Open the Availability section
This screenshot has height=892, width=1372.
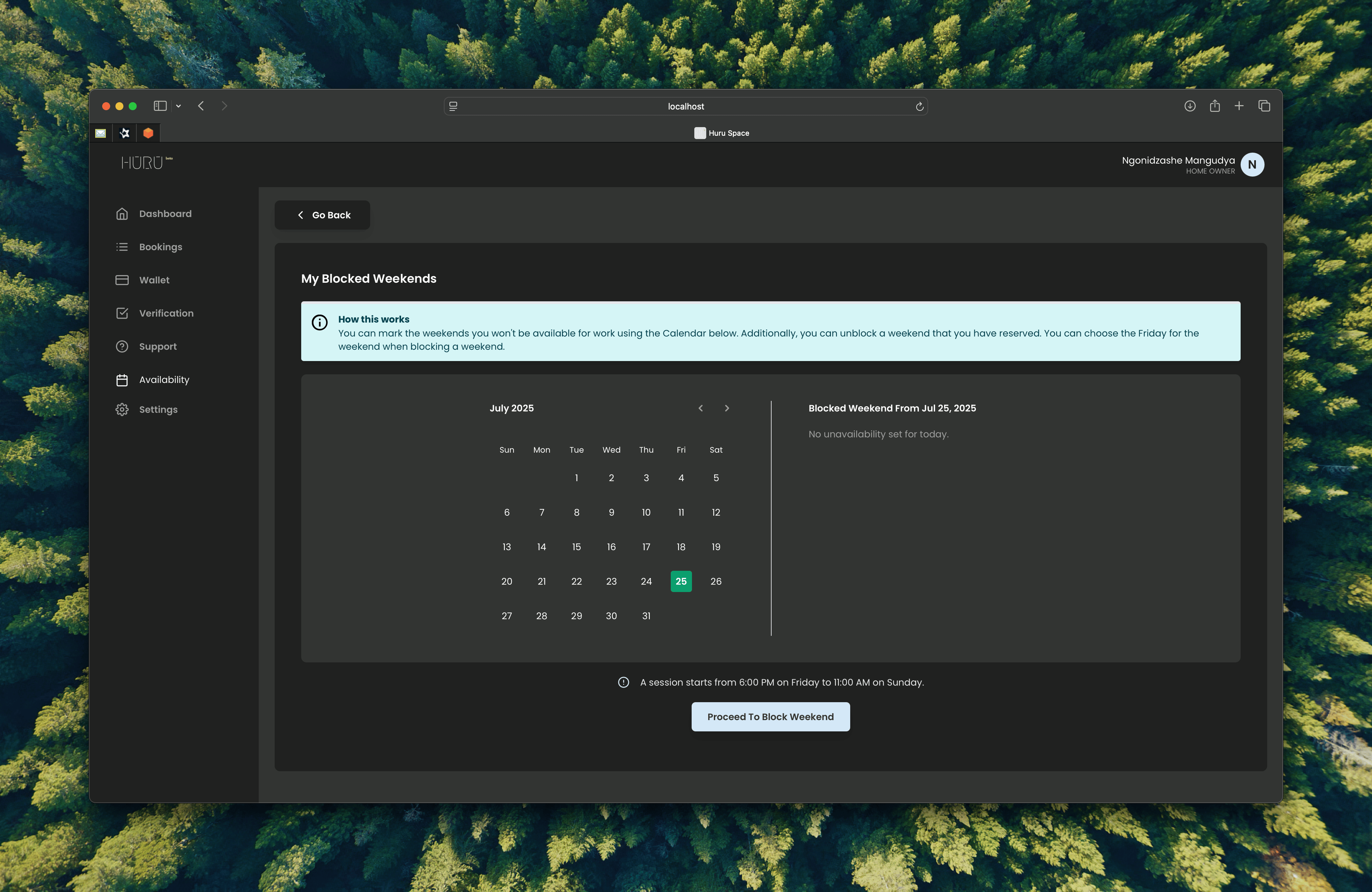[x=164, y=380]
